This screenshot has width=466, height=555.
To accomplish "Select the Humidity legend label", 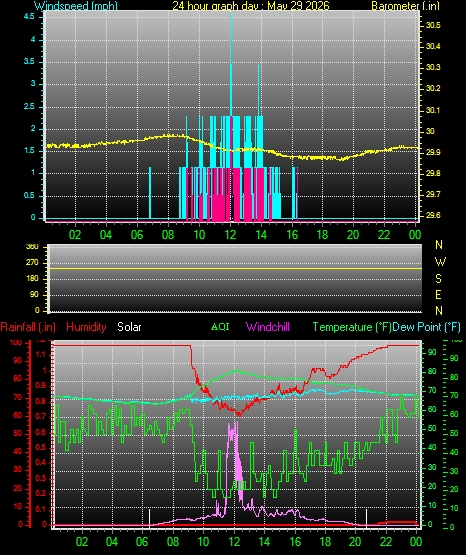I will coord(86,327).
